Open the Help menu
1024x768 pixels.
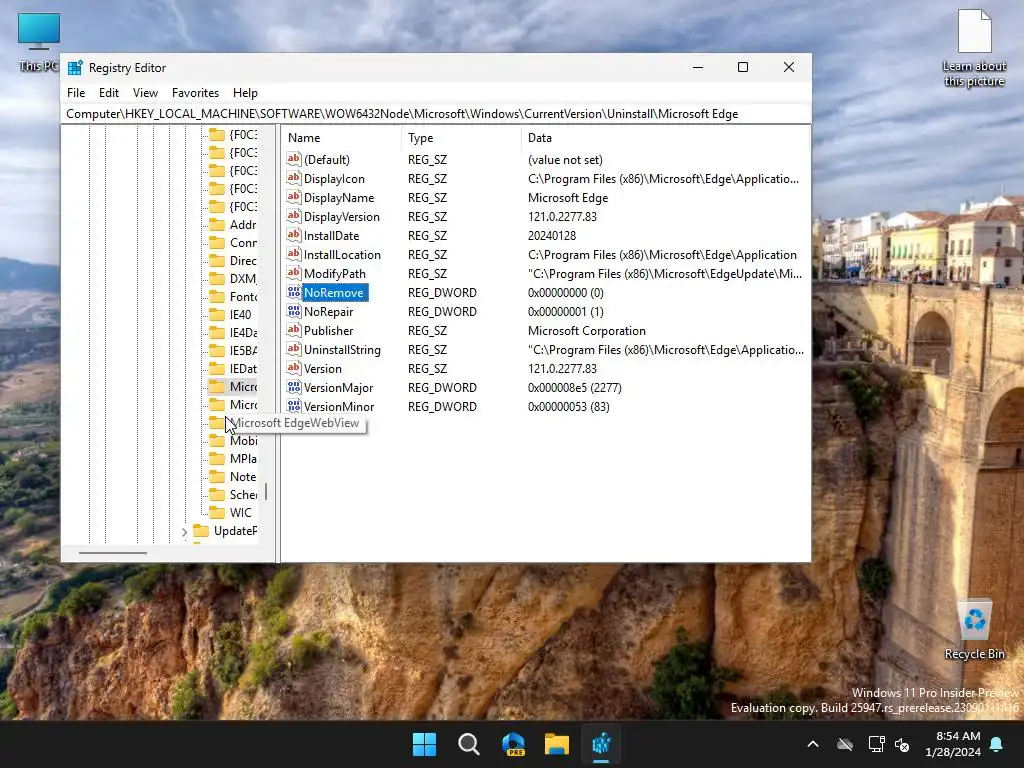tap(245, 93)
